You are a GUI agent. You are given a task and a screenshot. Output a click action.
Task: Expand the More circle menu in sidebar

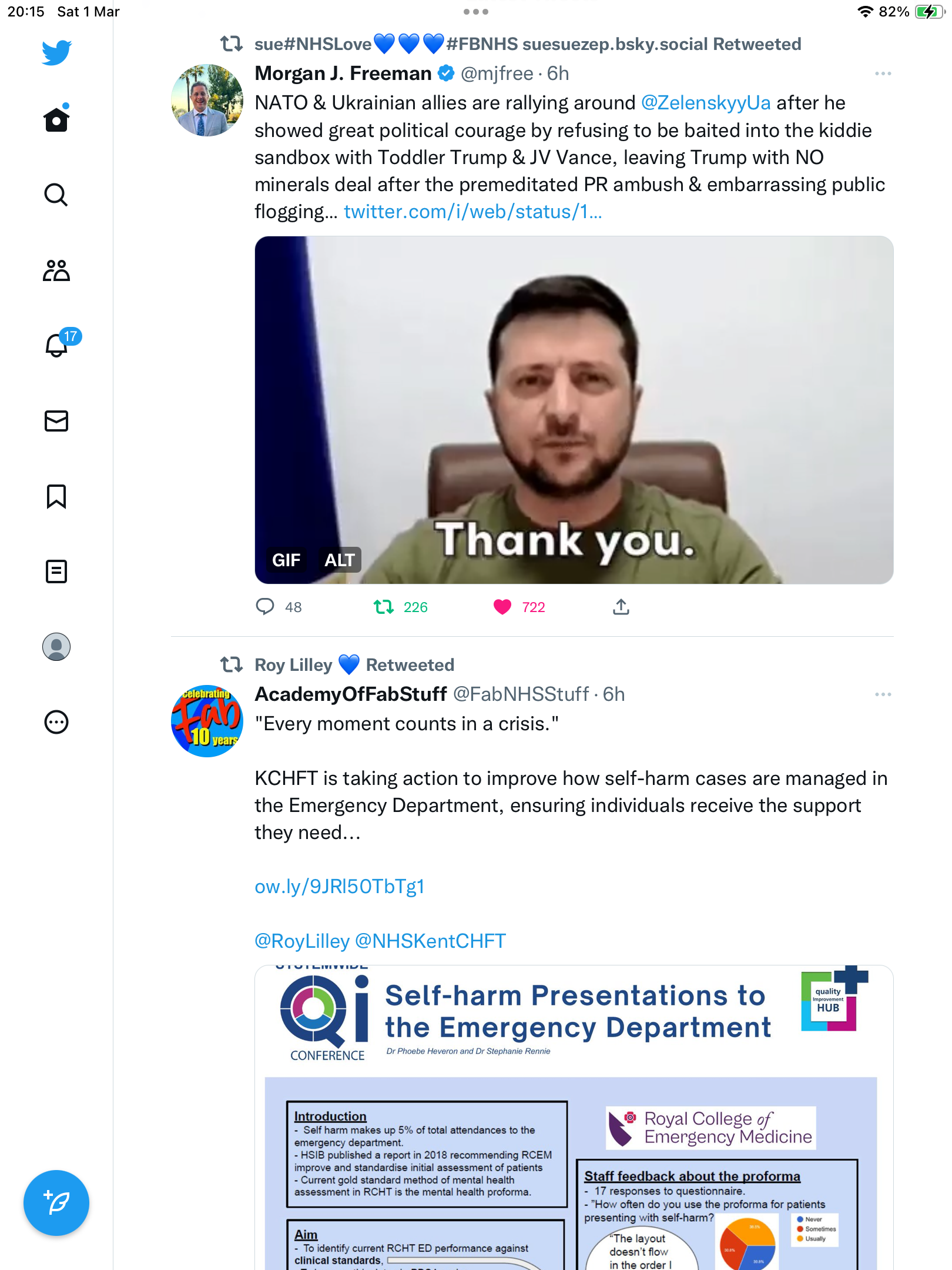[56, 722]
